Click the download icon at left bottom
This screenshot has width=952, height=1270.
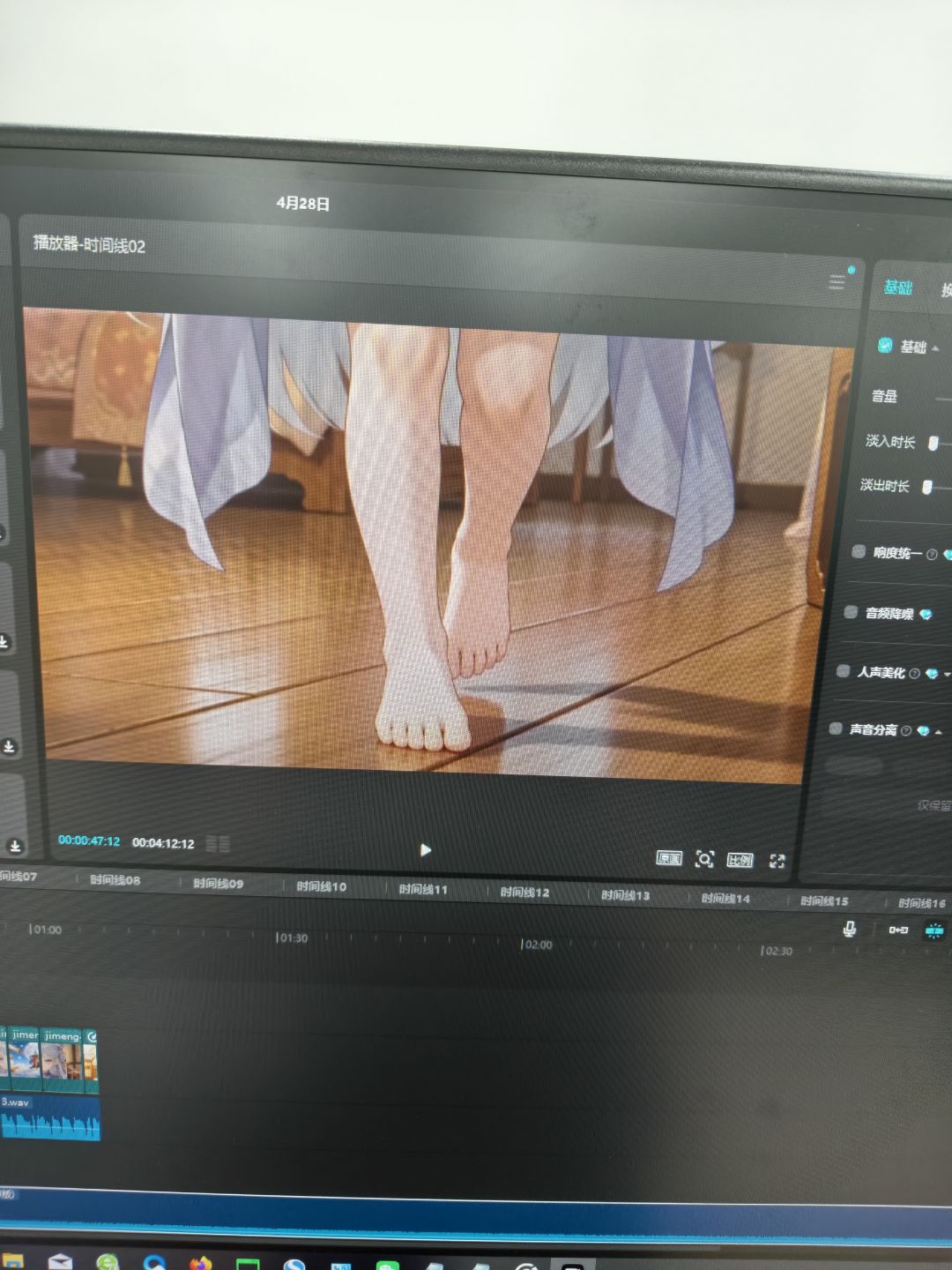(x=14, y=846)
